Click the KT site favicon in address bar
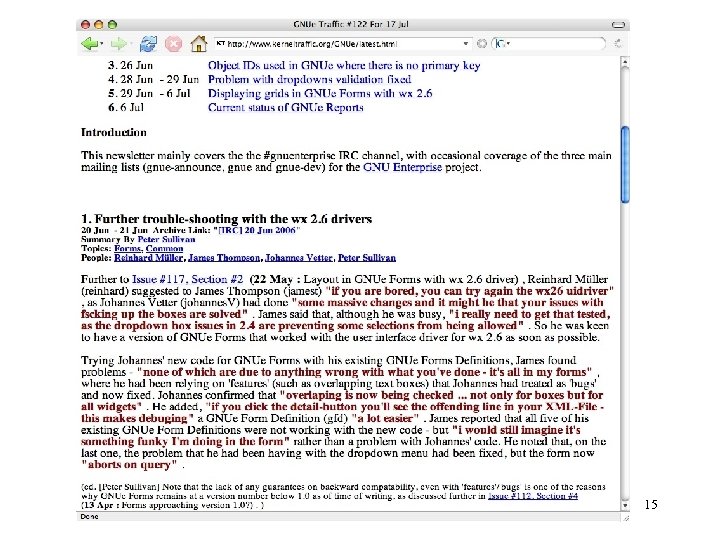The height and width of the screenshot is (540, 720). 221,44
